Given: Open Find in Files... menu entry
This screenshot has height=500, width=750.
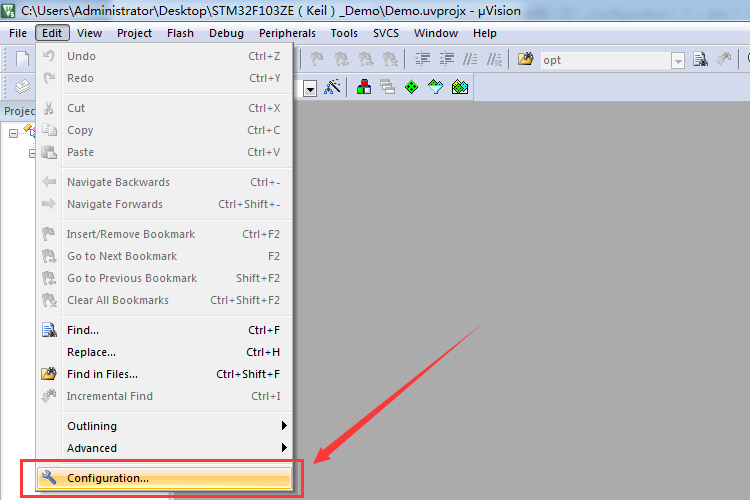Looking at the screenshot, I should click(x=165, y=374).
